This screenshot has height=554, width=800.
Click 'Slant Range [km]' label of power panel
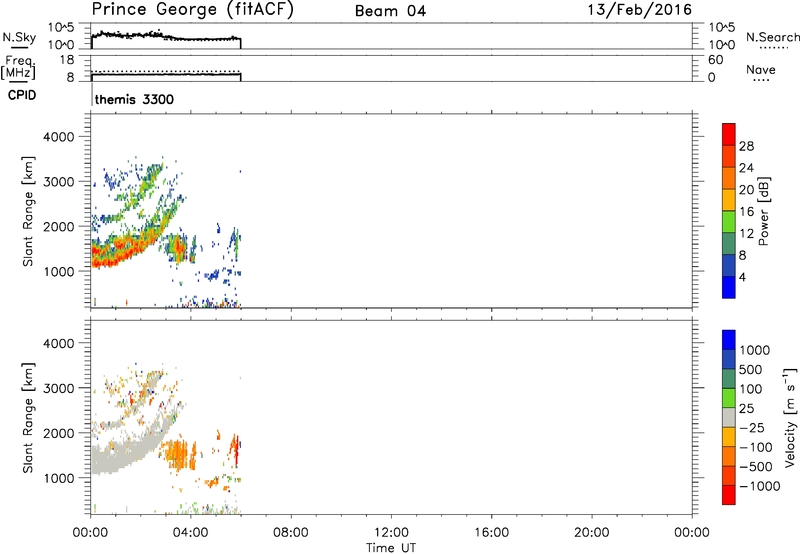[x=28, y=211]
